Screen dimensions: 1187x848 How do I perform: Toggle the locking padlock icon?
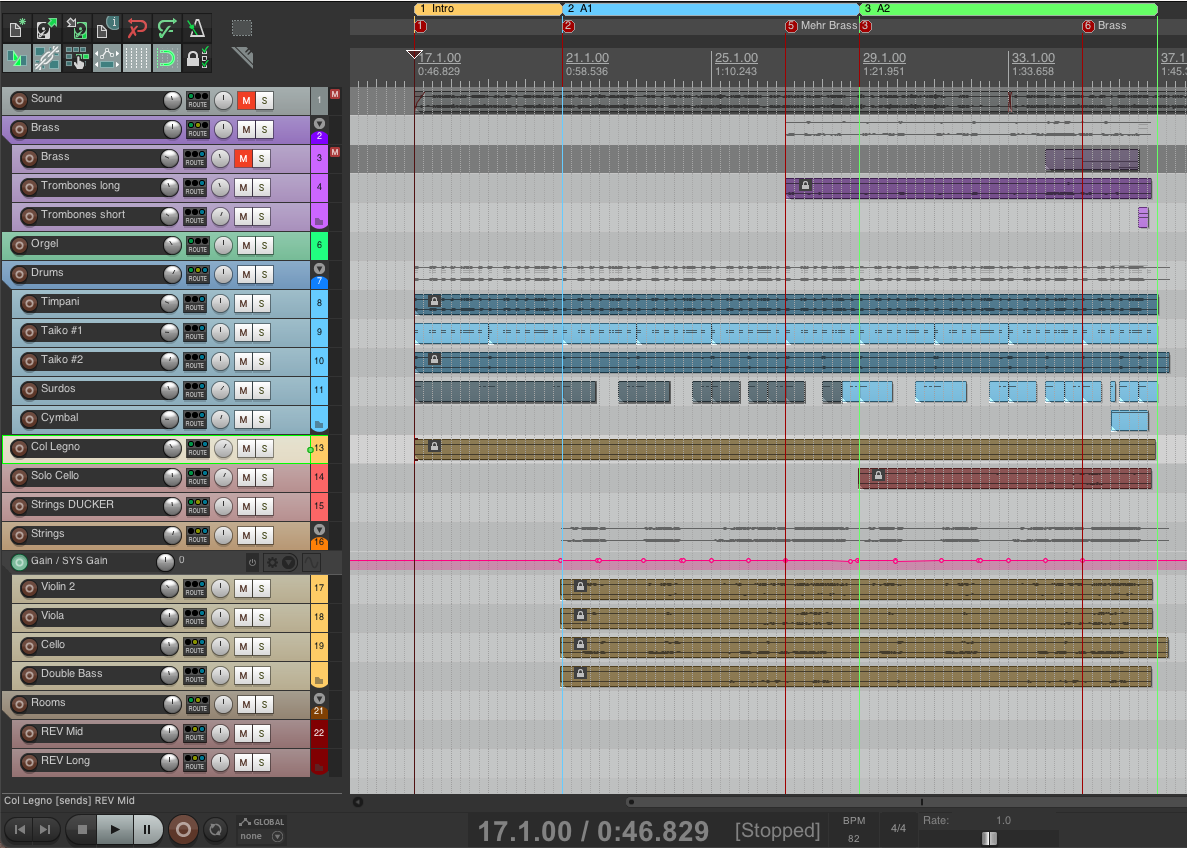197,58
